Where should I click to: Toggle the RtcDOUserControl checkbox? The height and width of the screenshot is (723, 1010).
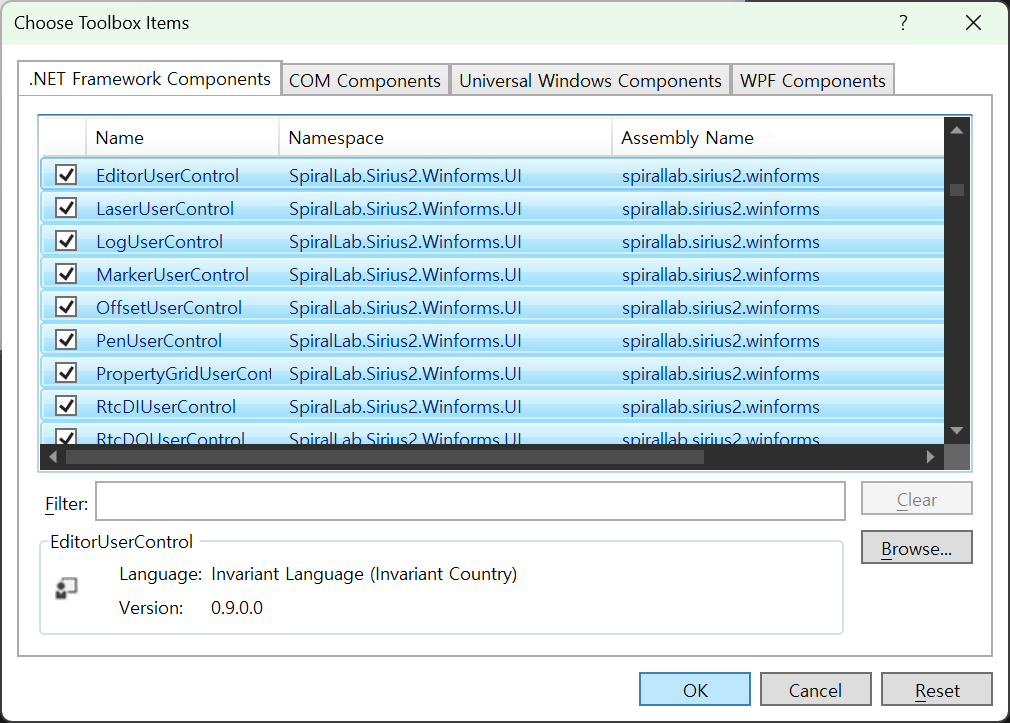click(66, 437)
